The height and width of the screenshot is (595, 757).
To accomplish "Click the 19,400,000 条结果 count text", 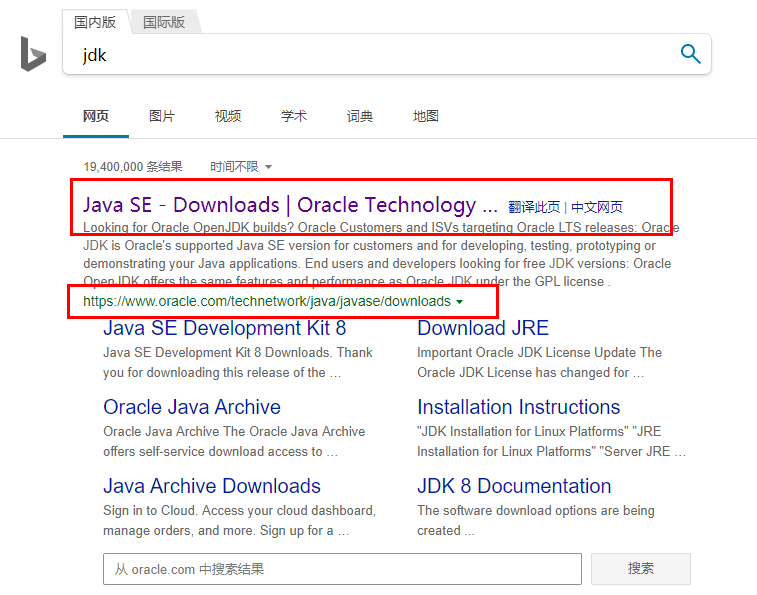I will pos(133,167).
